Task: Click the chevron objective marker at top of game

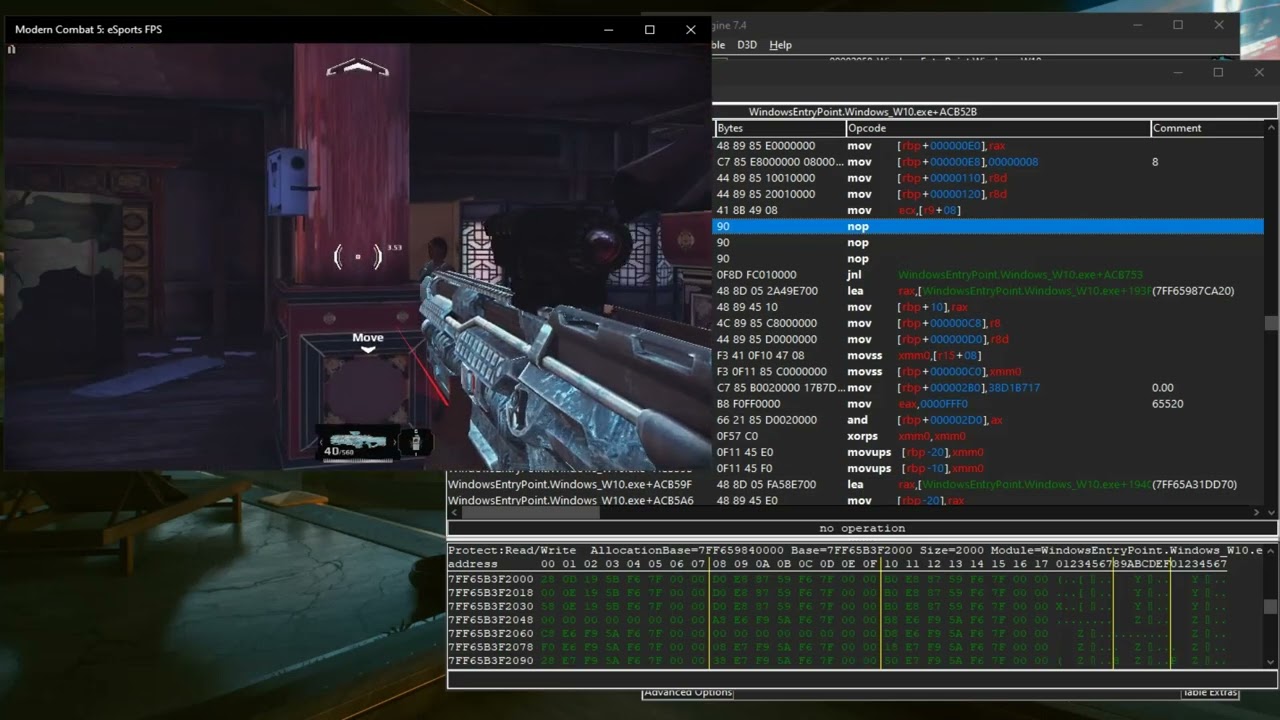Action: click(357, 67)
